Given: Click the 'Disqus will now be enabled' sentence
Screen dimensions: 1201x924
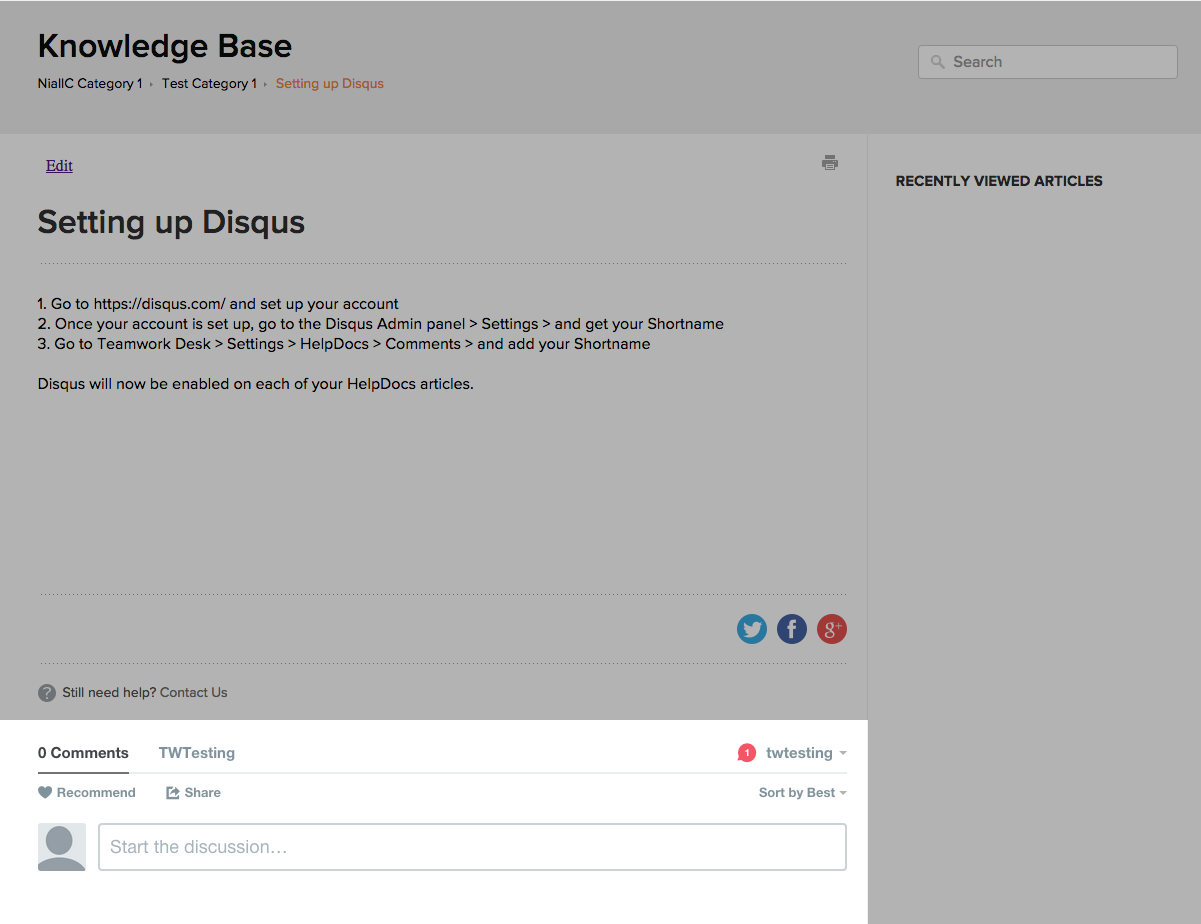Looking at the screenshot, I should [x=256, y=384].
